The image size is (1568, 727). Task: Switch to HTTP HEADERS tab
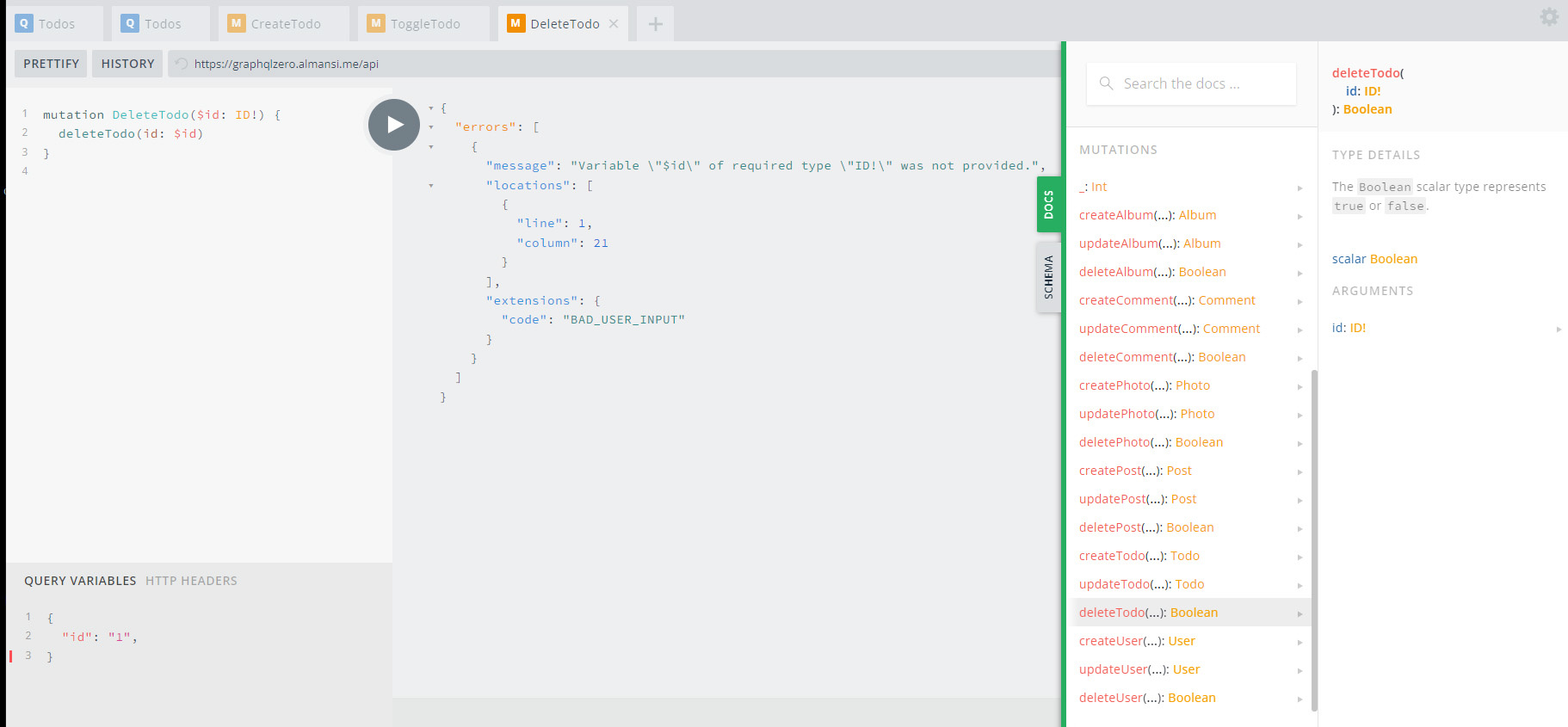[x=191, y=581]
